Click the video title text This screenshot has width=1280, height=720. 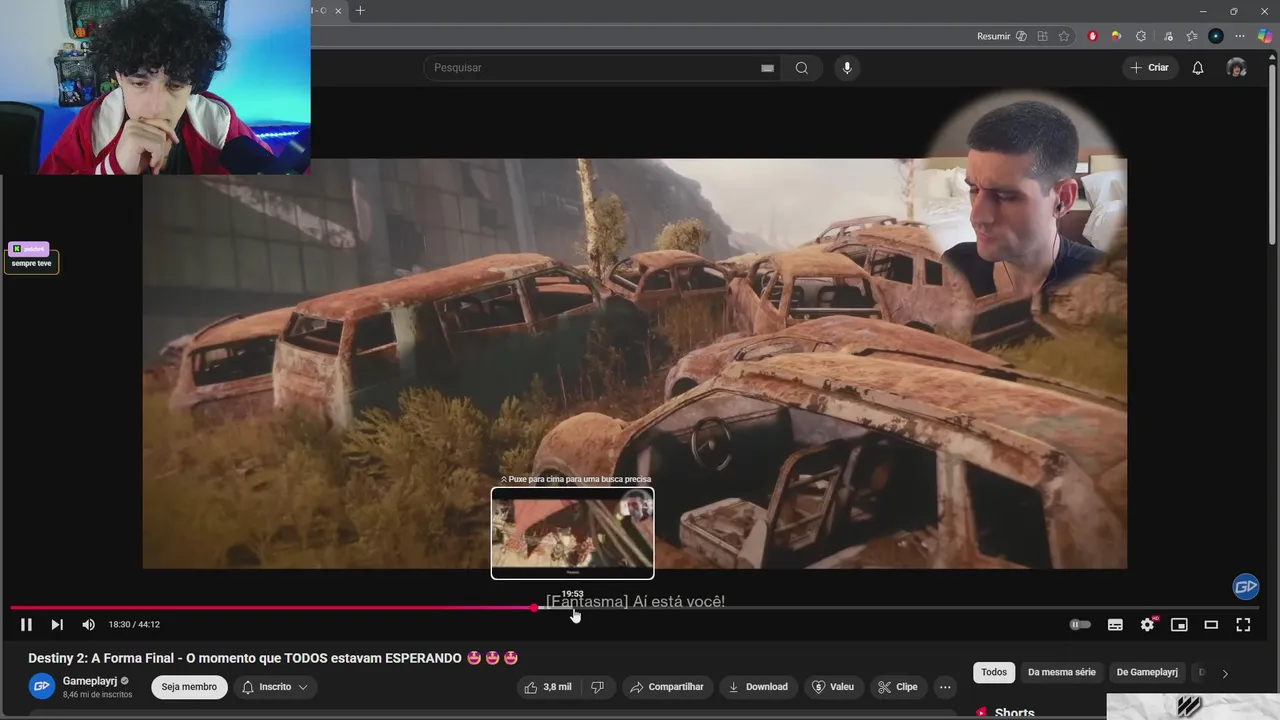pos(273,658)
